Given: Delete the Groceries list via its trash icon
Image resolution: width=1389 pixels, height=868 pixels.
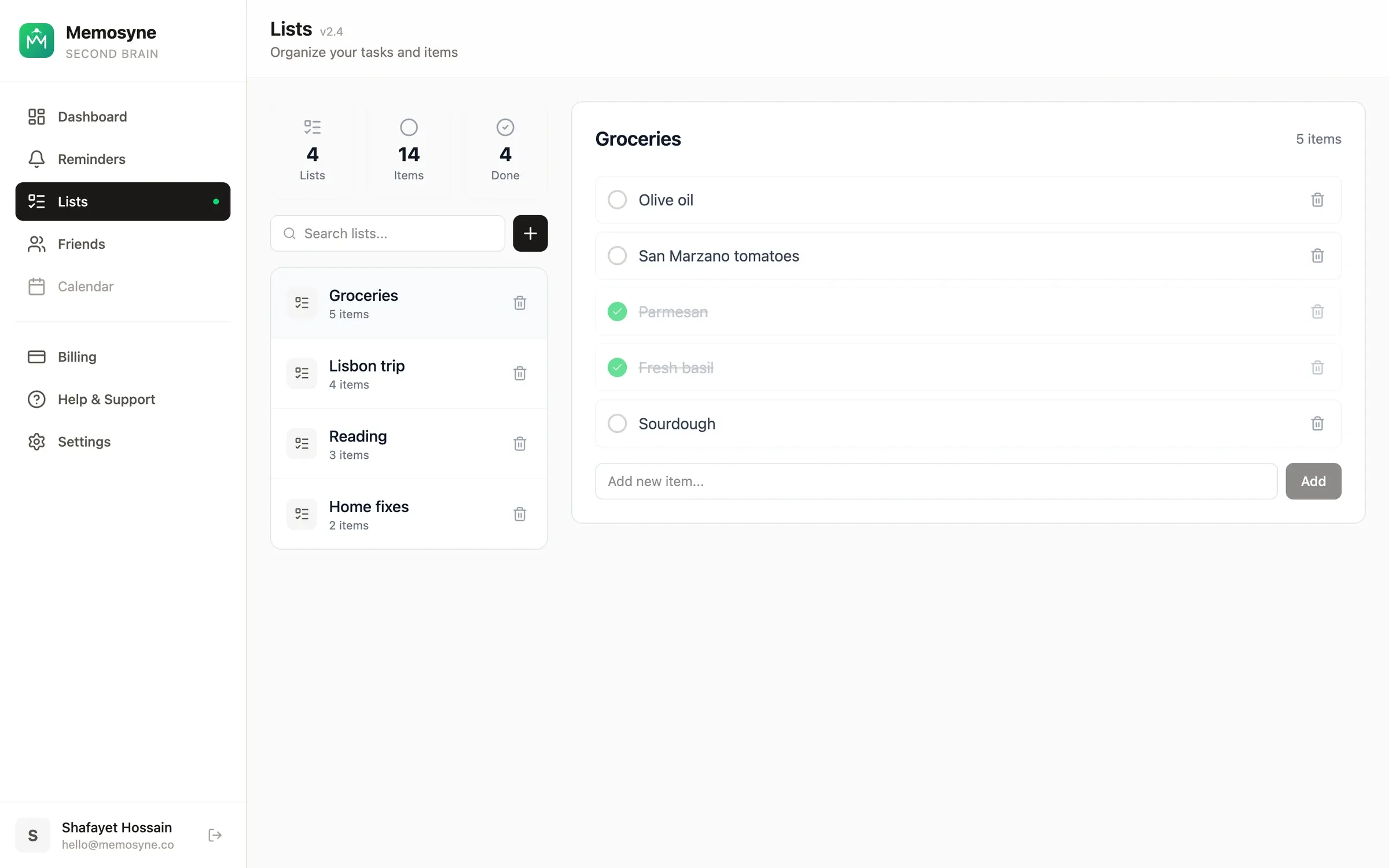Looking at the screenshot, I should pyautogui.click(x=520, y=303).
